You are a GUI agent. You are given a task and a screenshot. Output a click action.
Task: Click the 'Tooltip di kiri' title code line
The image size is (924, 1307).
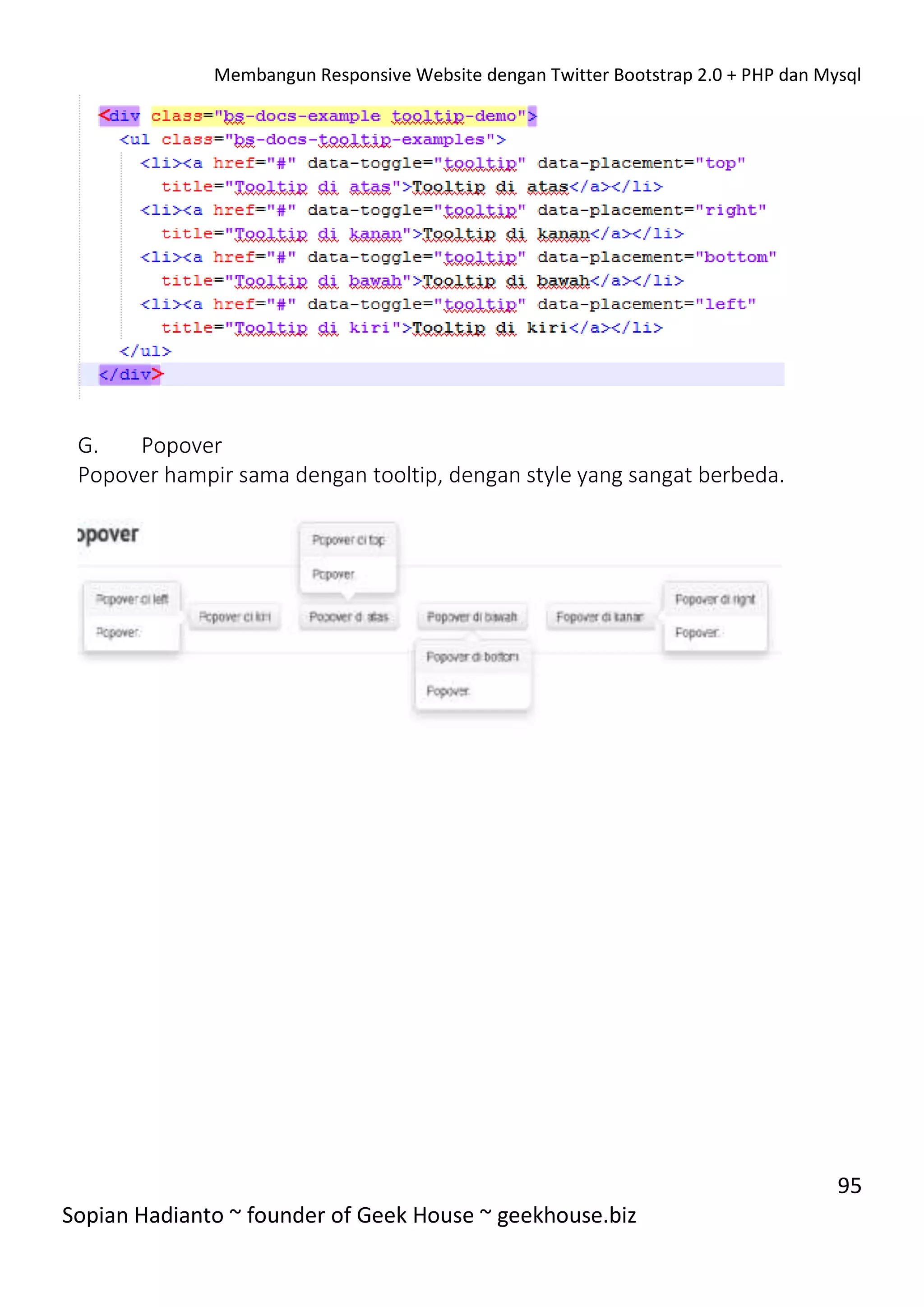(x=412, y=328)
